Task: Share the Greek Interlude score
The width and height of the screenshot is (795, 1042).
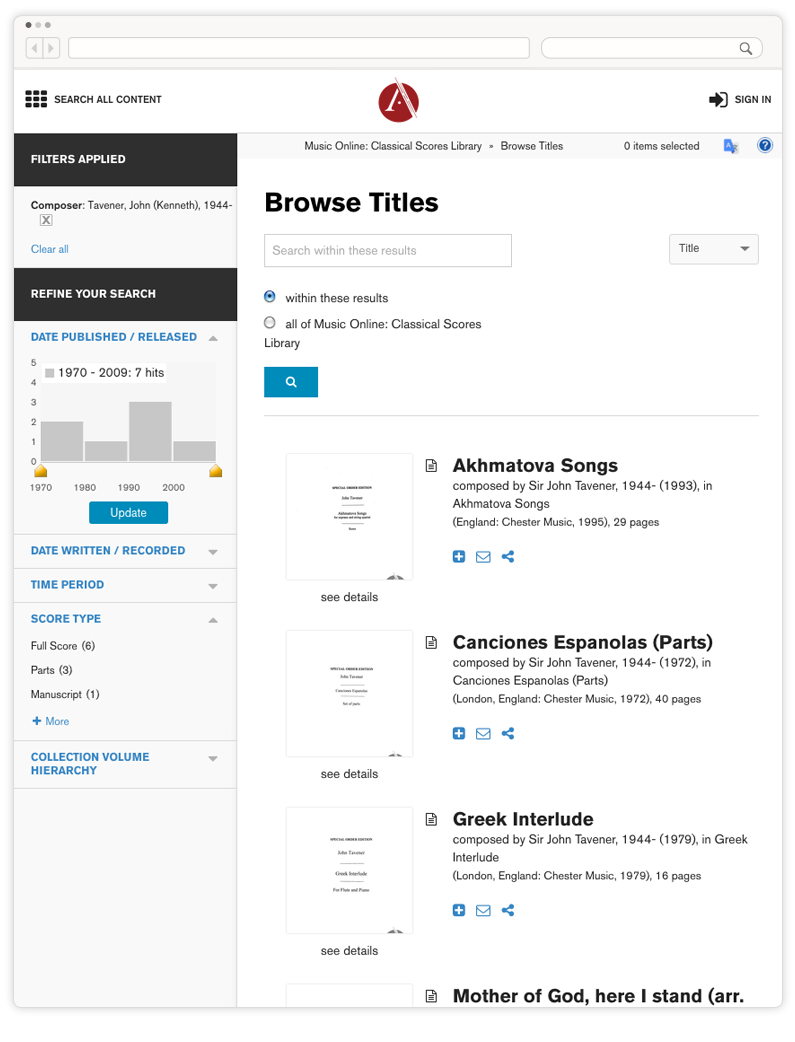Action: [508, 911]
